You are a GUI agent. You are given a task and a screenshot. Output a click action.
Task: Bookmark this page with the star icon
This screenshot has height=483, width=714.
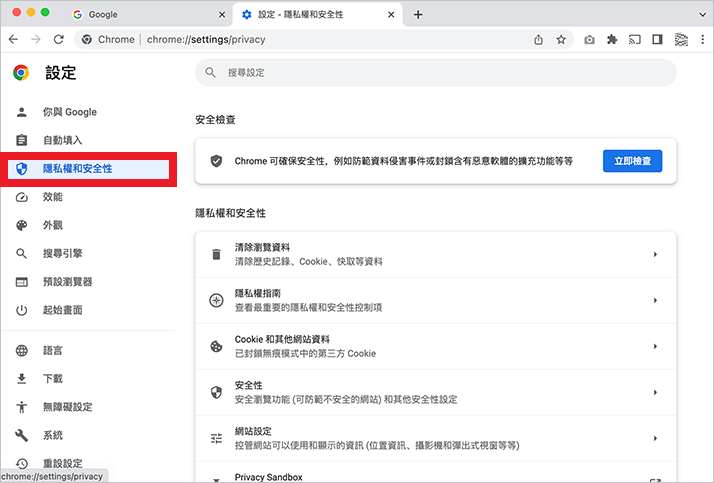(561, 40)
